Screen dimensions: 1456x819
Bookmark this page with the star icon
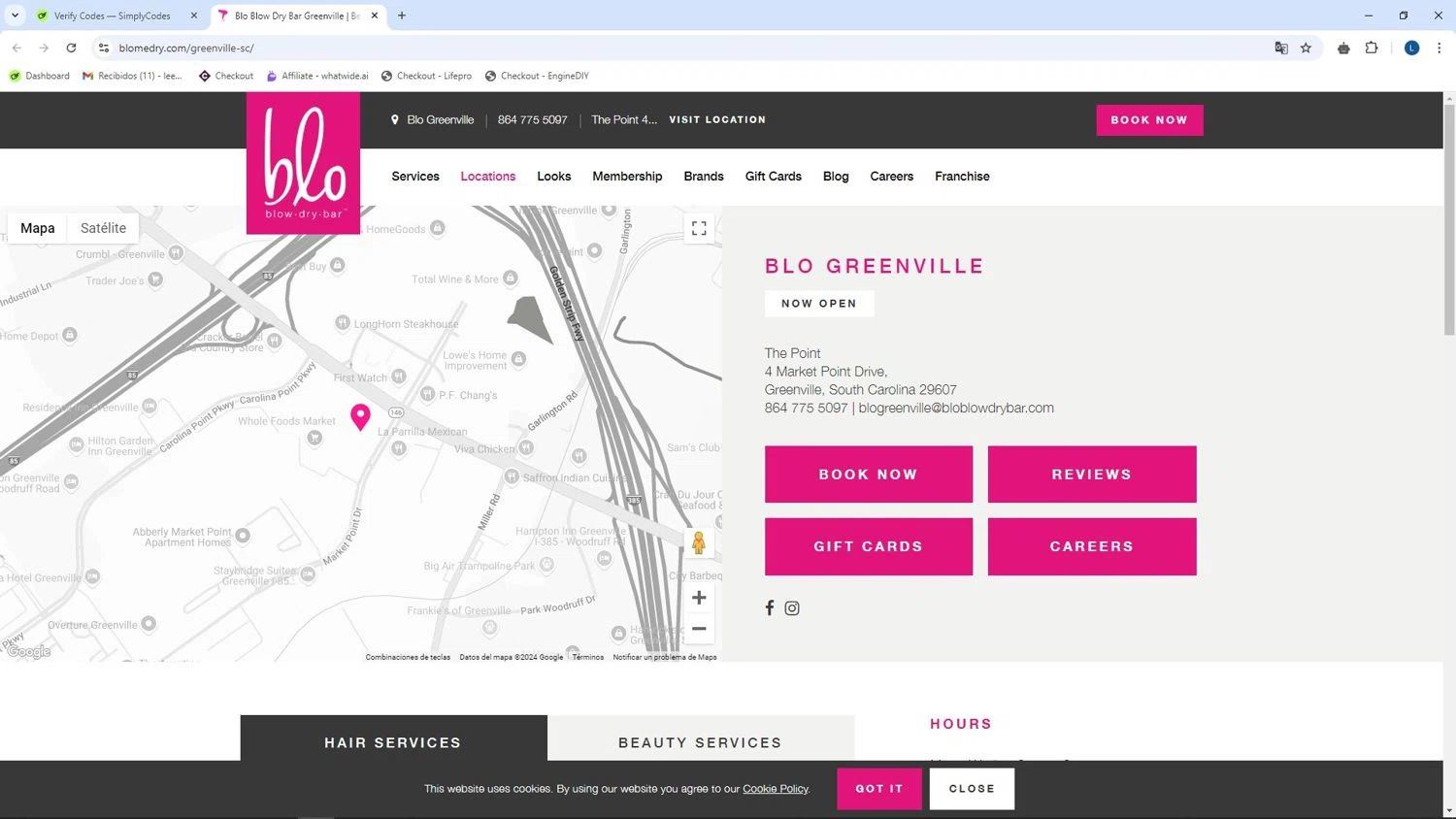[x=1306, y=48]
